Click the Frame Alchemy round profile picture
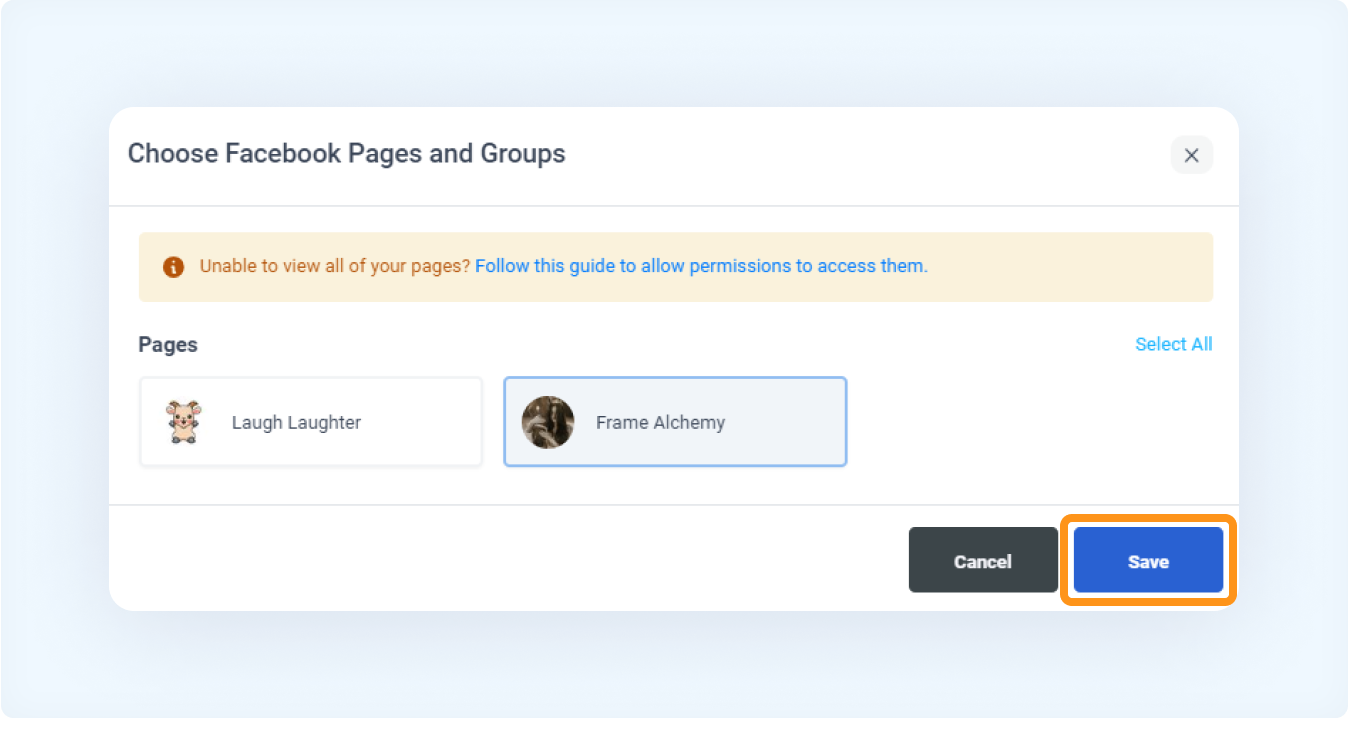 (548, 422)
